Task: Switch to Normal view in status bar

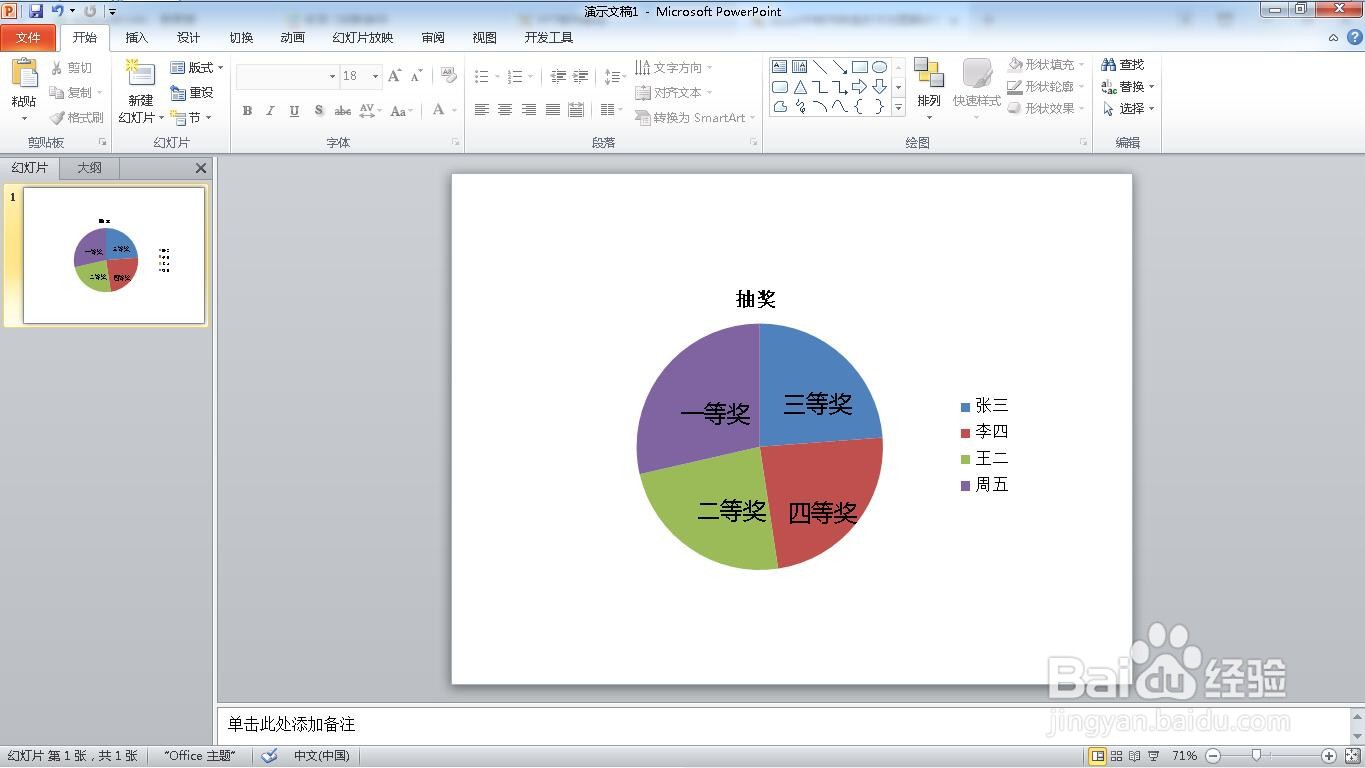Action: point(1098,756)
